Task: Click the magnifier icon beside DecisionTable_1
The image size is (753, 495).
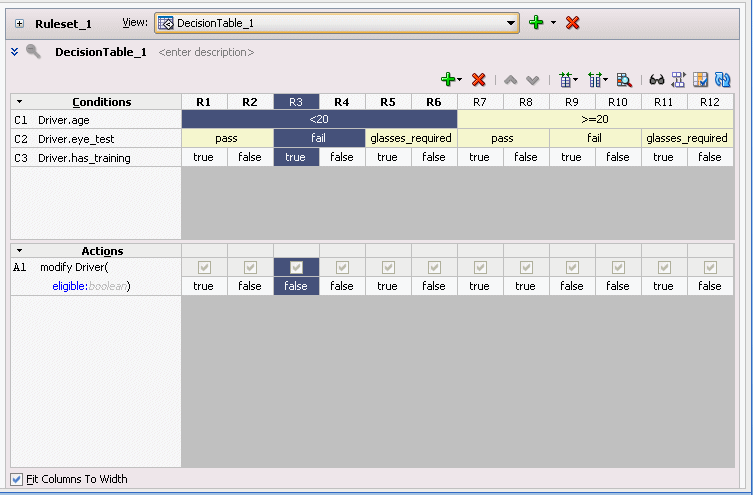Action: click(x=33, y=51)
